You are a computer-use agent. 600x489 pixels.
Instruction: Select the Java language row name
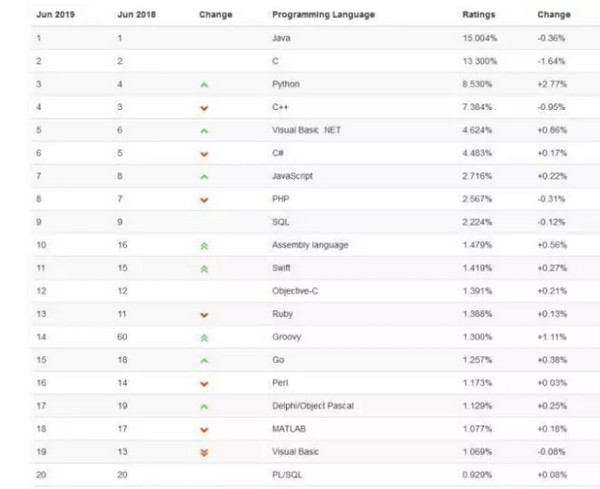[x=281, y=39]
